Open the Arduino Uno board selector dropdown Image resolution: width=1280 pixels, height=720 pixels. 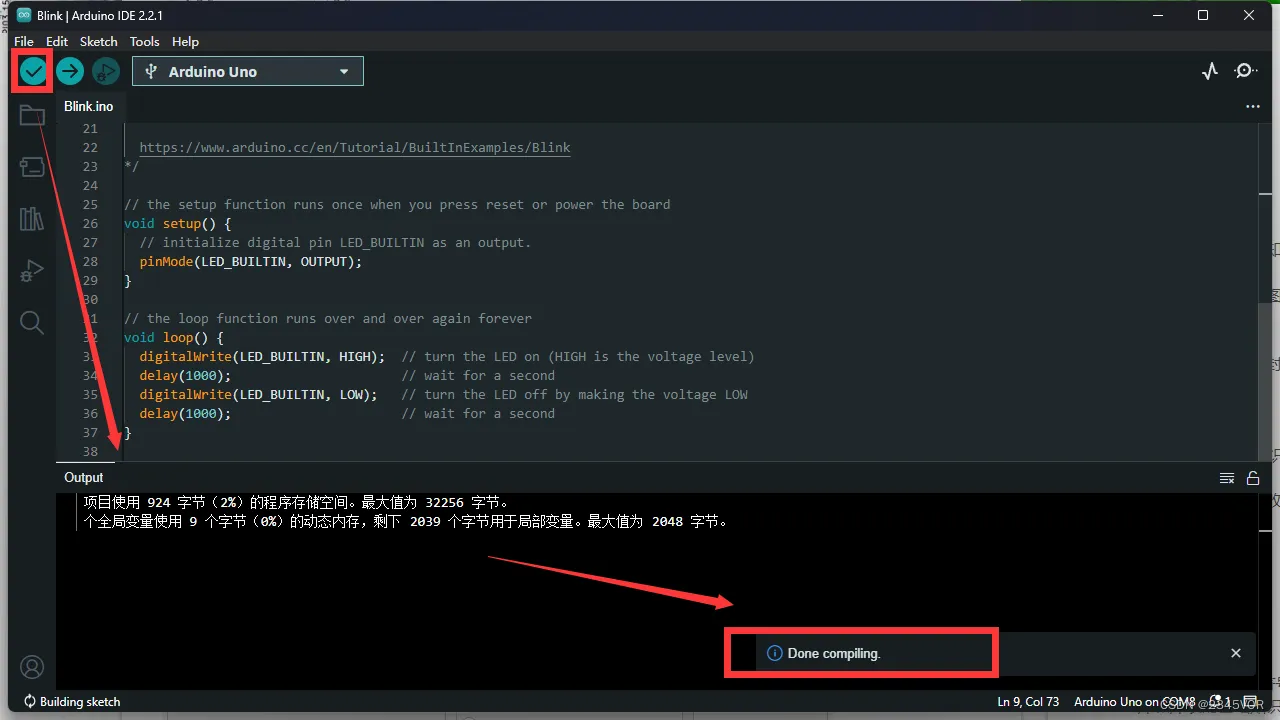click(x=248, y=71)
